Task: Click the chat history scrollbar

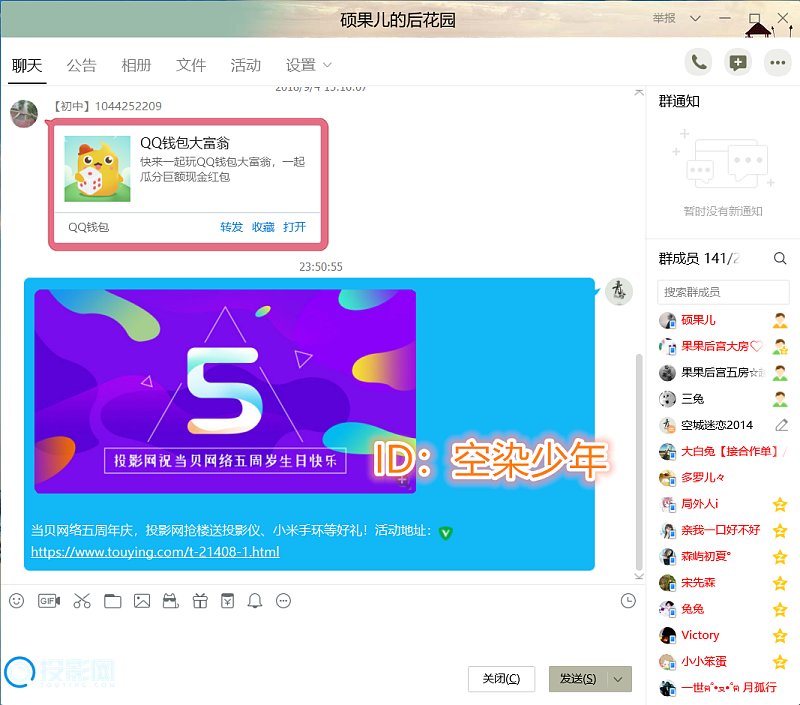Action: click(x=639, y=462)
